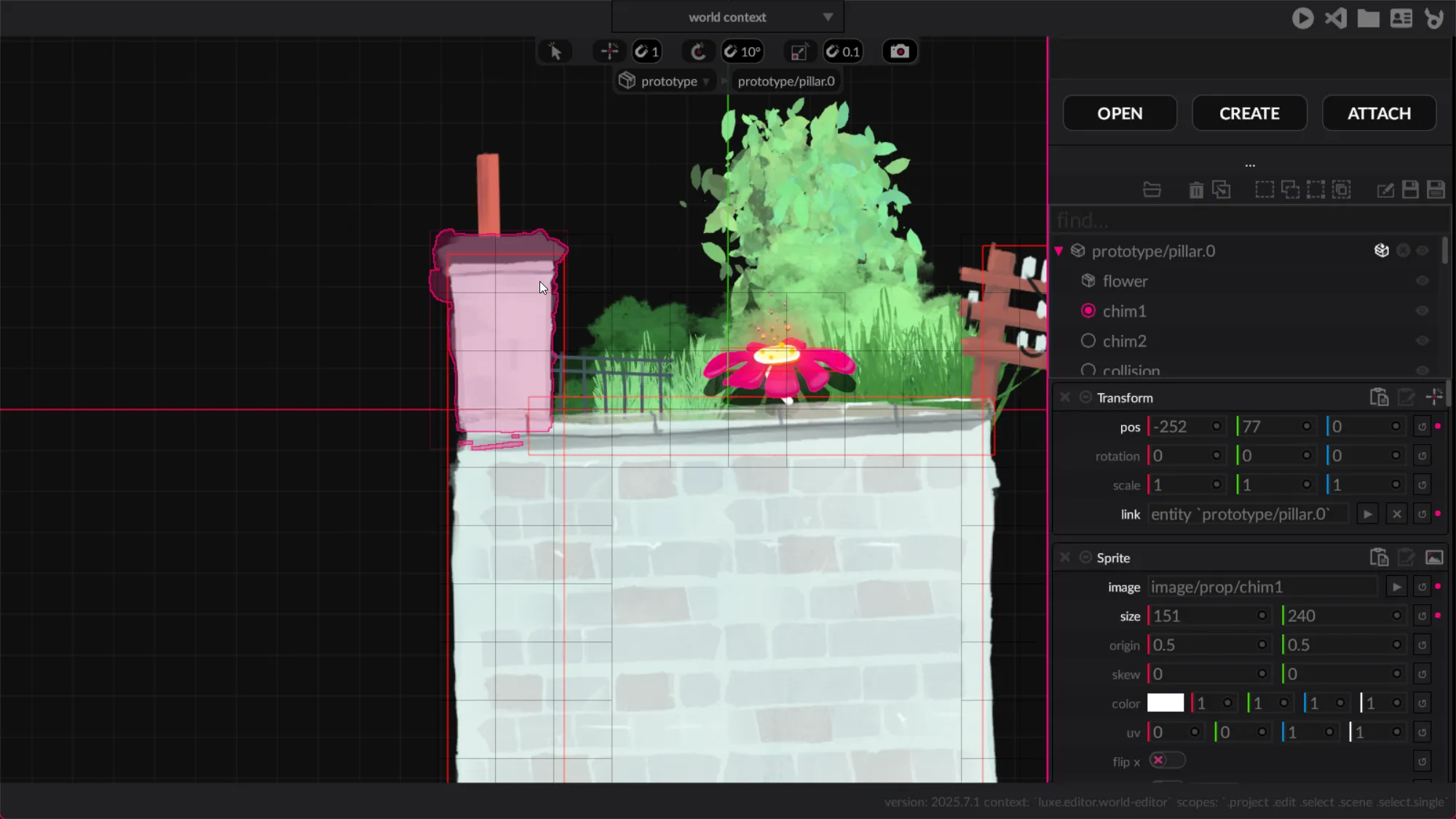Select the chim2 radio entry
This screenshot has width=1456, height=819.
click(1088, 341)
